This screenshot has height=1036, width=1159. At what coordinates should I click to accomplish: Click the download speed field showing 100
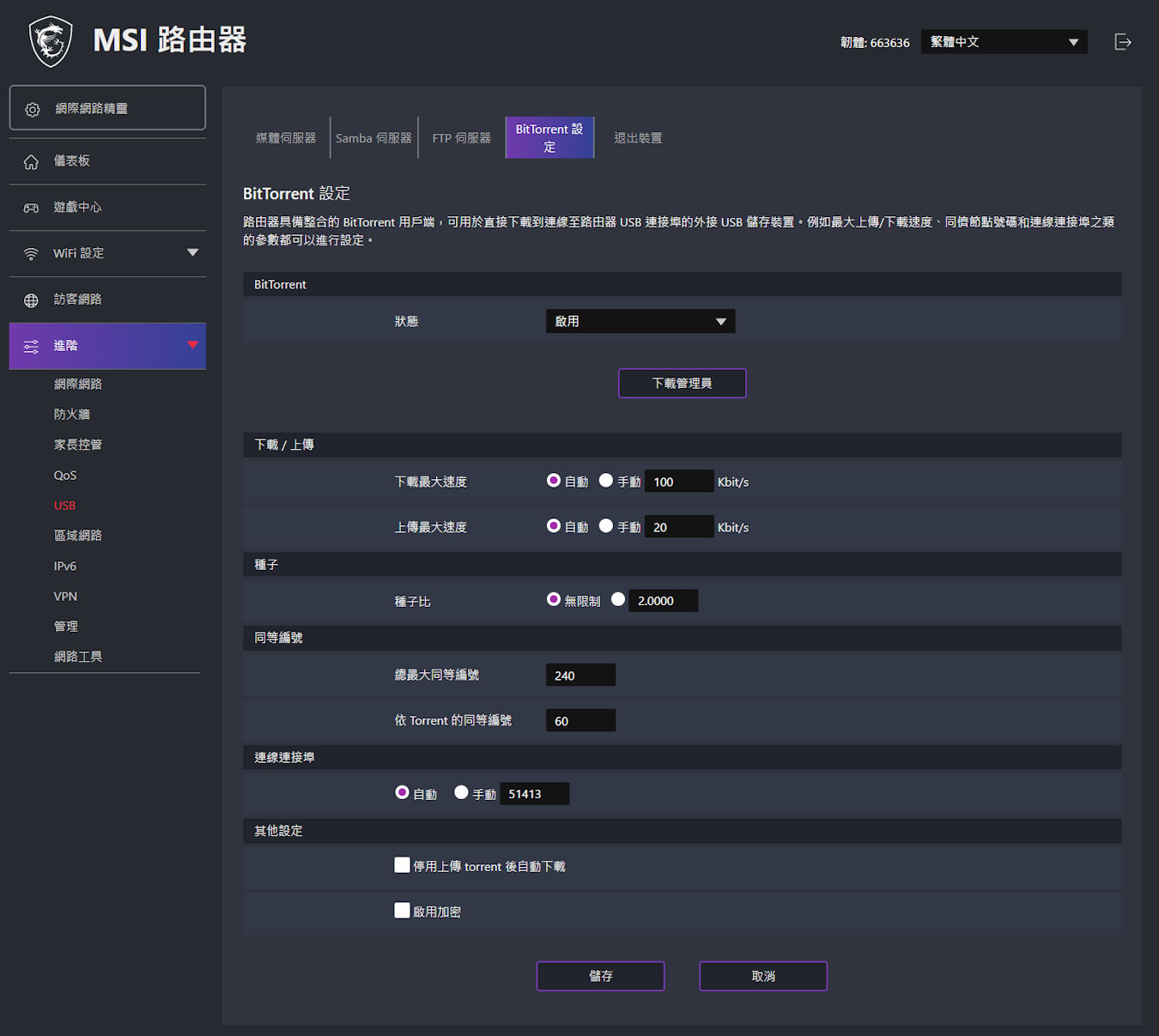(679, 482)
